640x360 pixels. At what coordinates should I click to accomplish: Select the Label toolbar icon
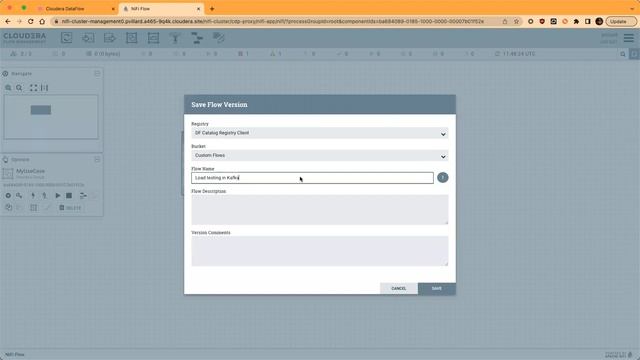218,38
